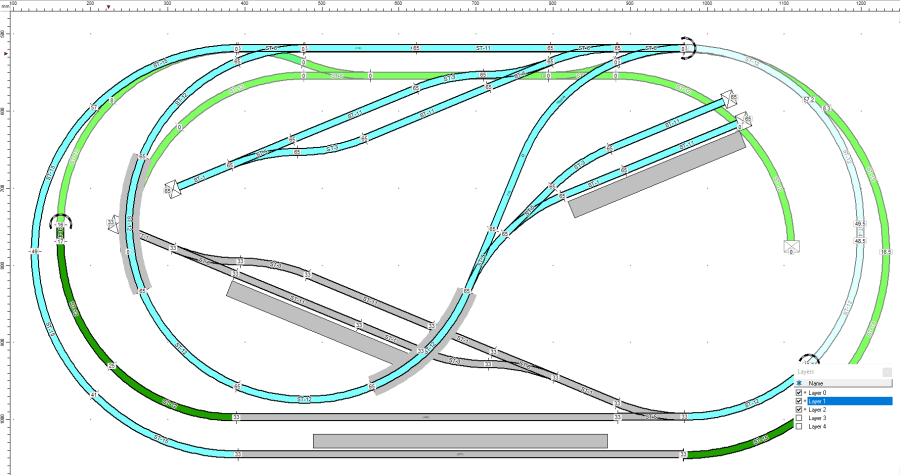Select the long gray platform at bottom
Image resolution: width=900 pixels, height=475 pixels.
pyautogui.click(x=460, y=441)
